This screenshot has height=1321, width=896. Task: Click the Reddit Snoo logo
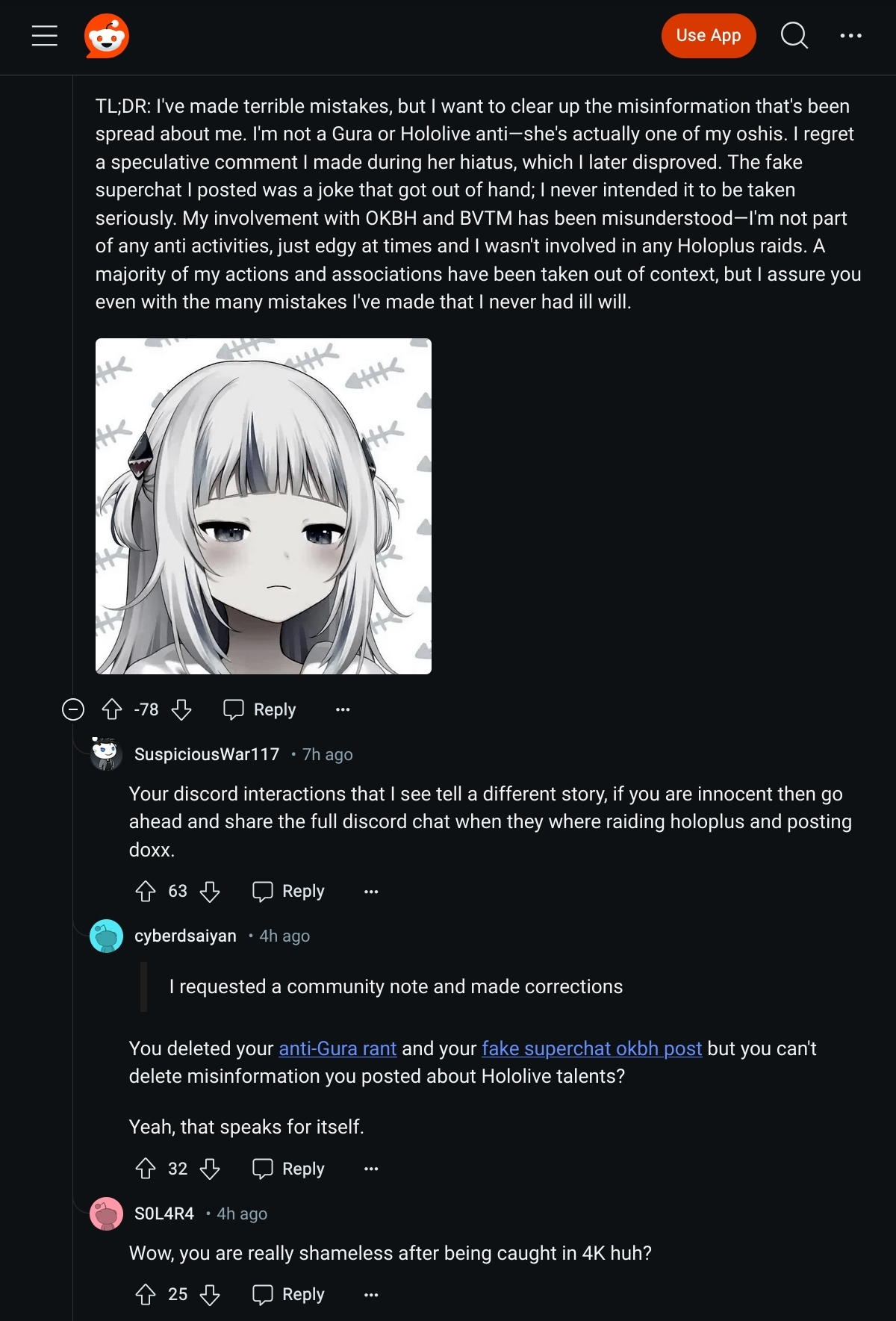(x=107, y=36)
